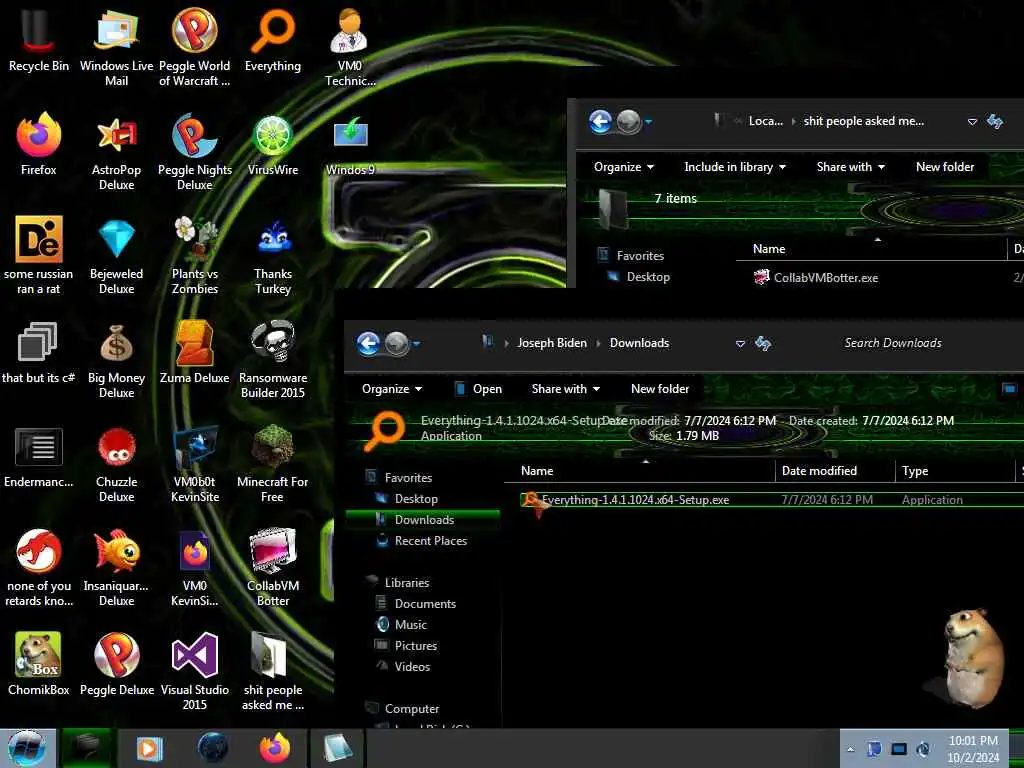1024x768 pixels.
Task: Open Firefox from the desktop
Action: (39, 144)
